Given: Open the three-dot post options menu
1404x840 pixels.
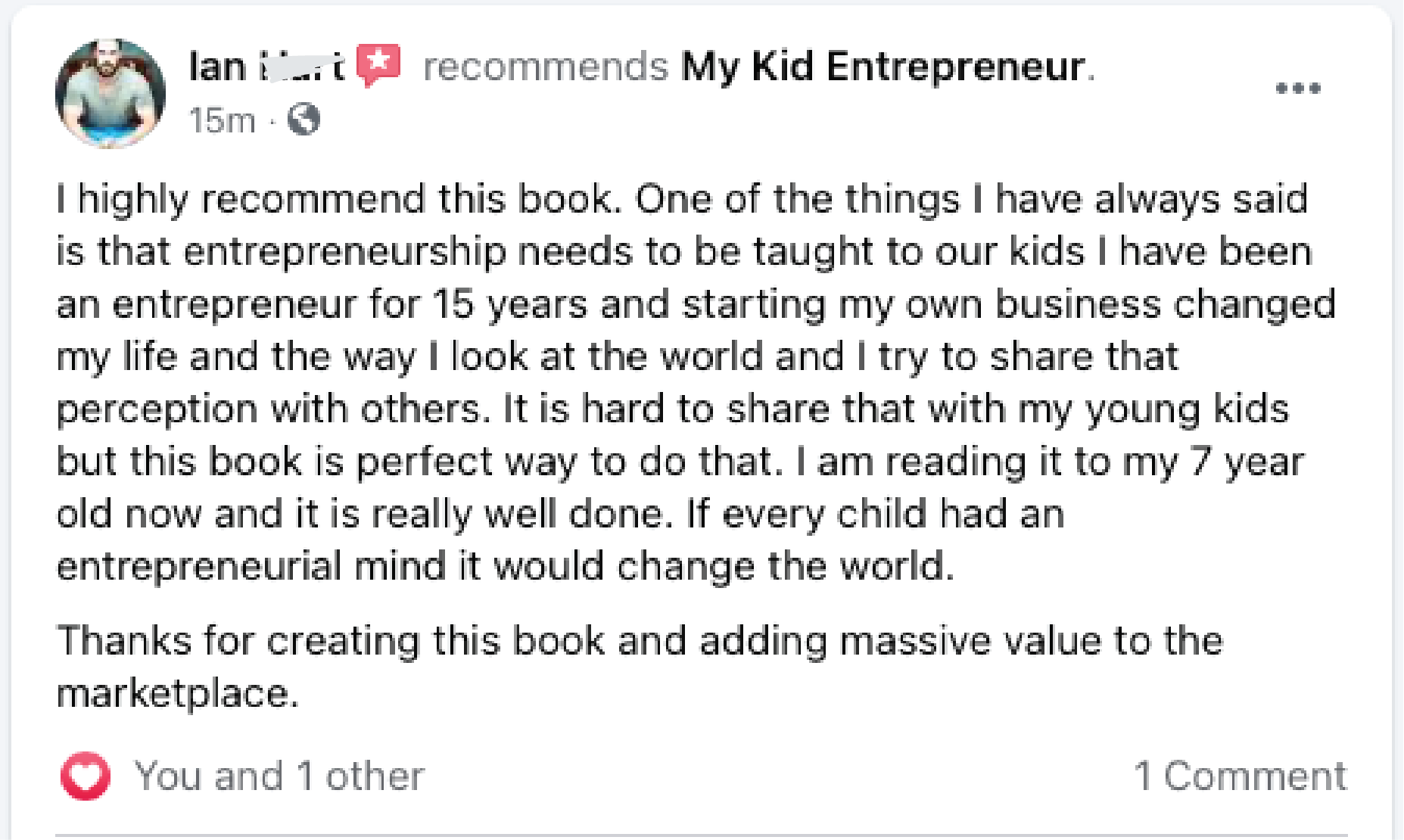Looking at the screenshot, I should coord(1297,89).
